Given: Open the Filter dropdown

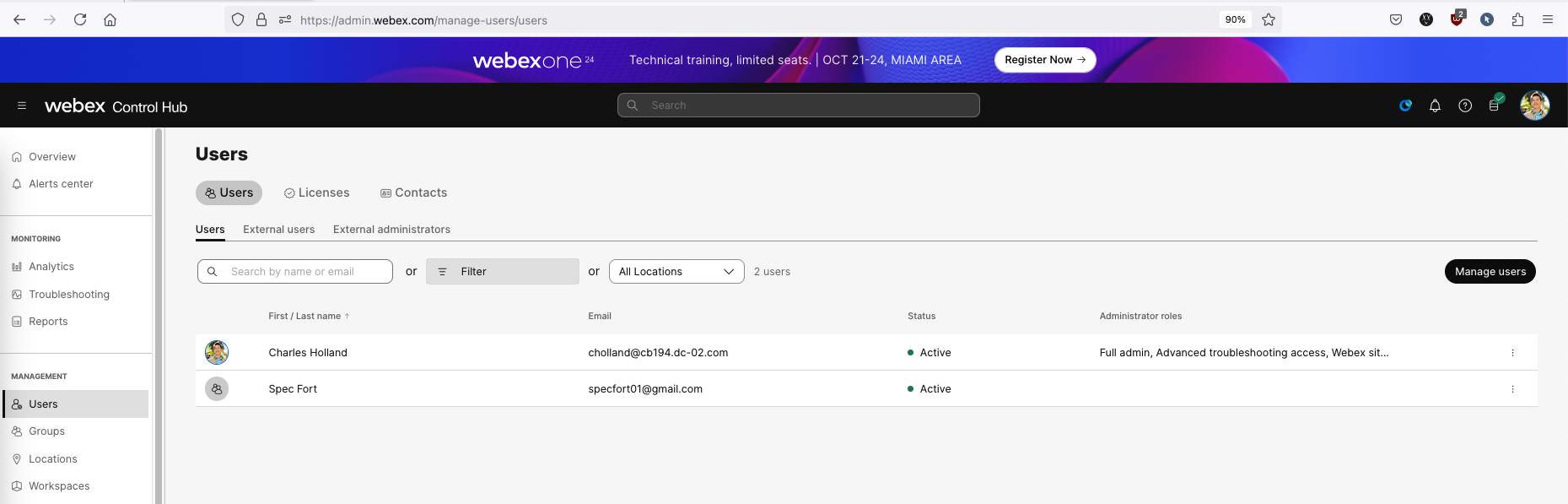Looking at the screenshot, I should click(x=502, y=272).
